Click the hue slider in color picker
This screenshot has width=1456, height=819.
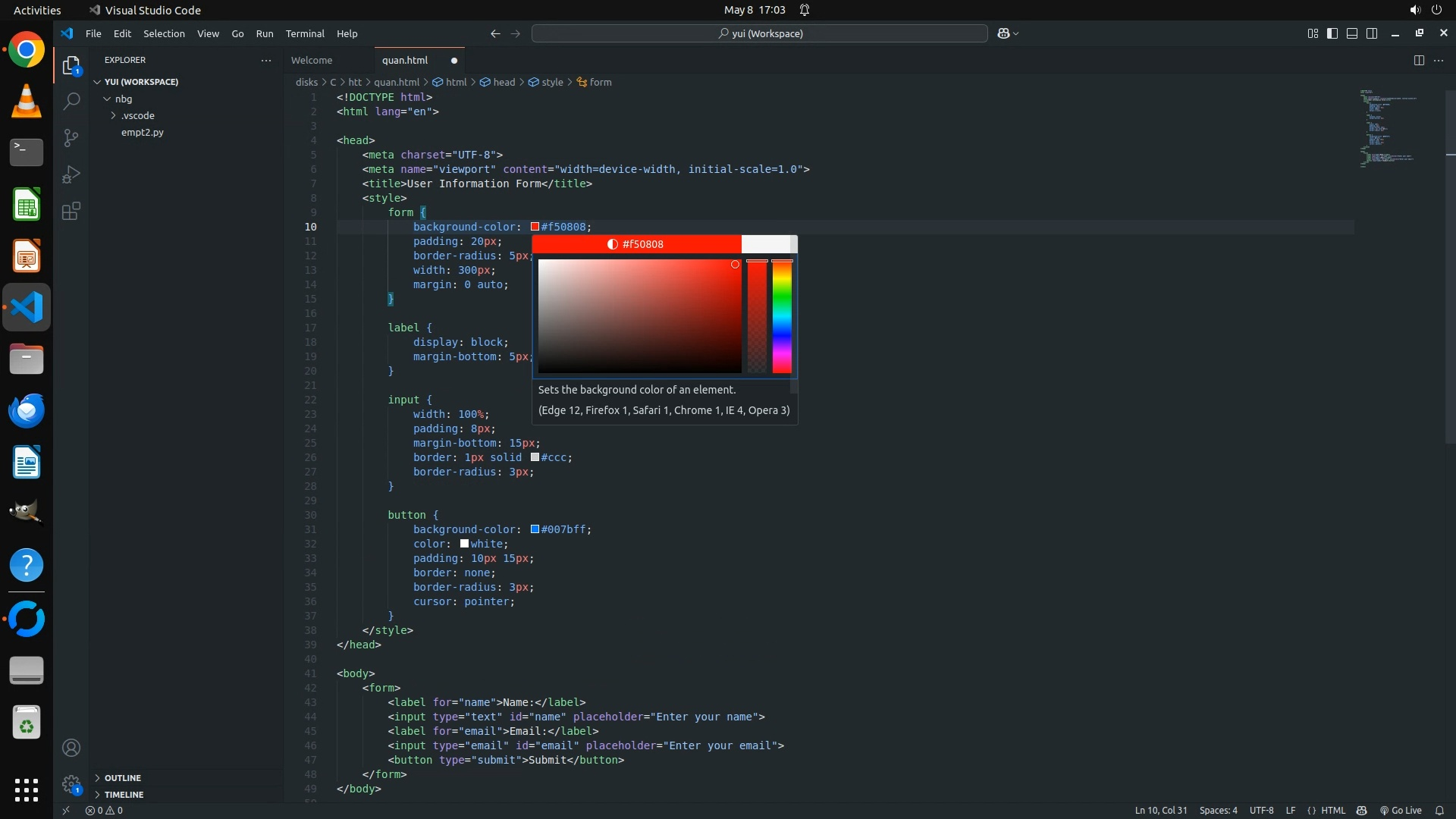click(x=782, y=316)
